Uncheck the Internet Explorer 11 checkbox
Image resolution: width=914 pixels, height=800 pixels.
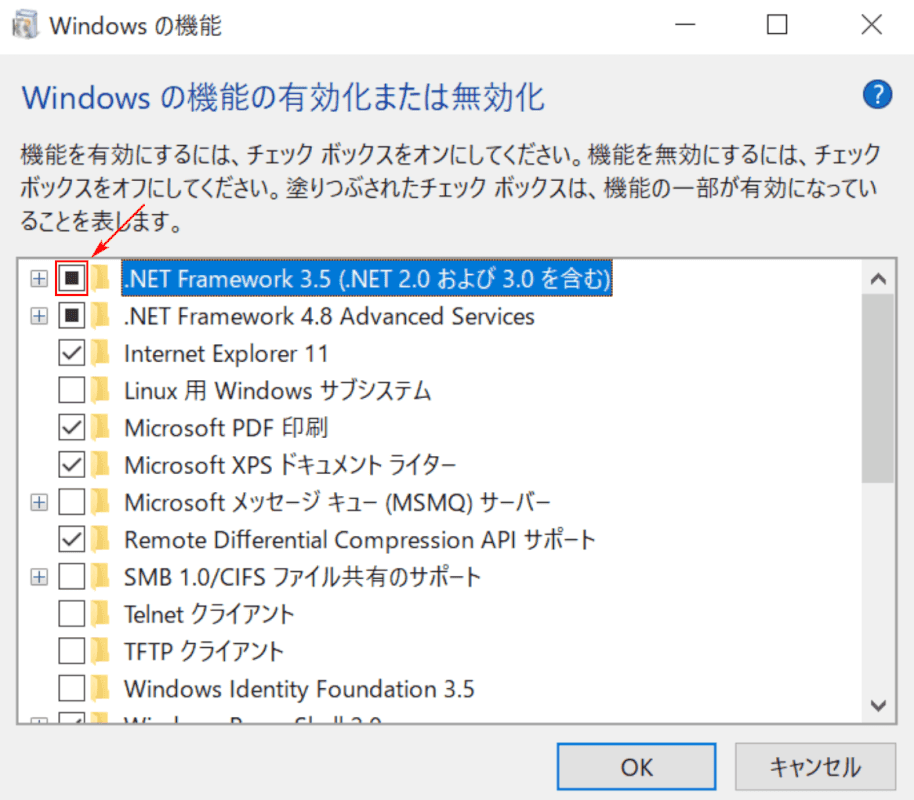click(x=72, y=353)
